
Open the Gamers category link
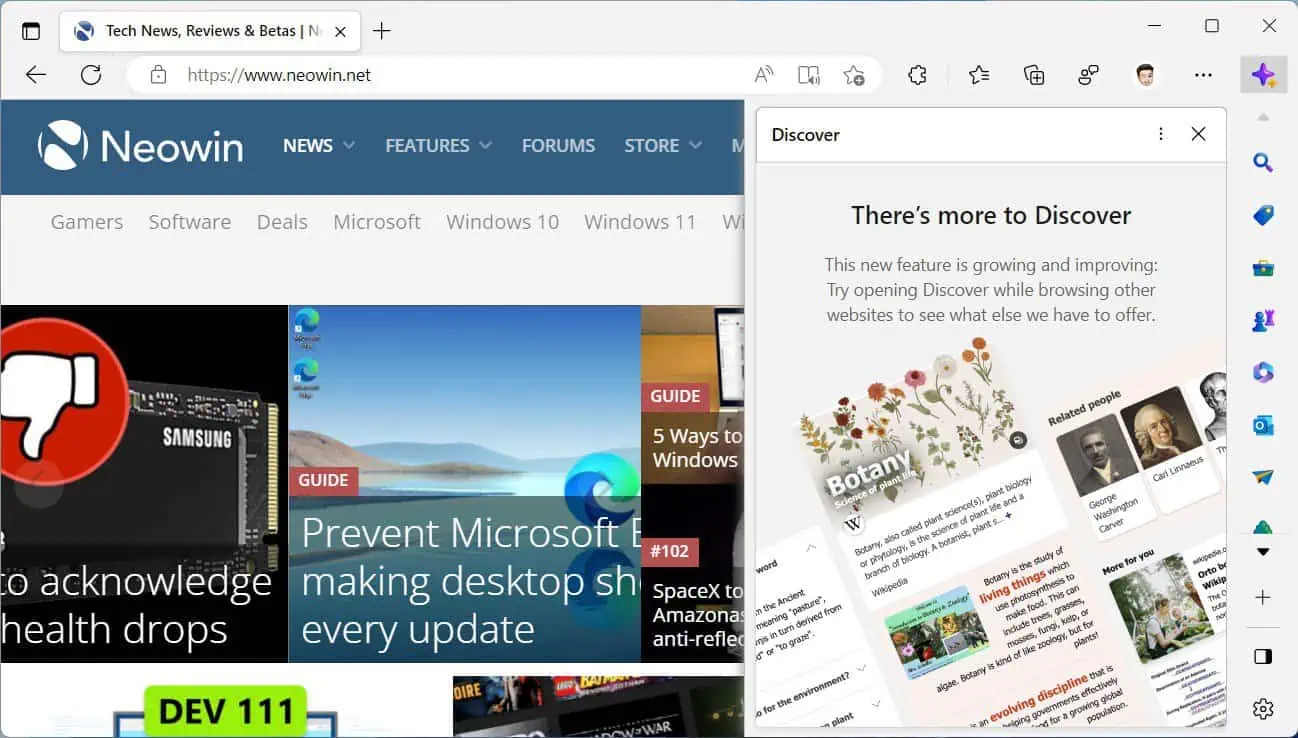pos(87,222)
